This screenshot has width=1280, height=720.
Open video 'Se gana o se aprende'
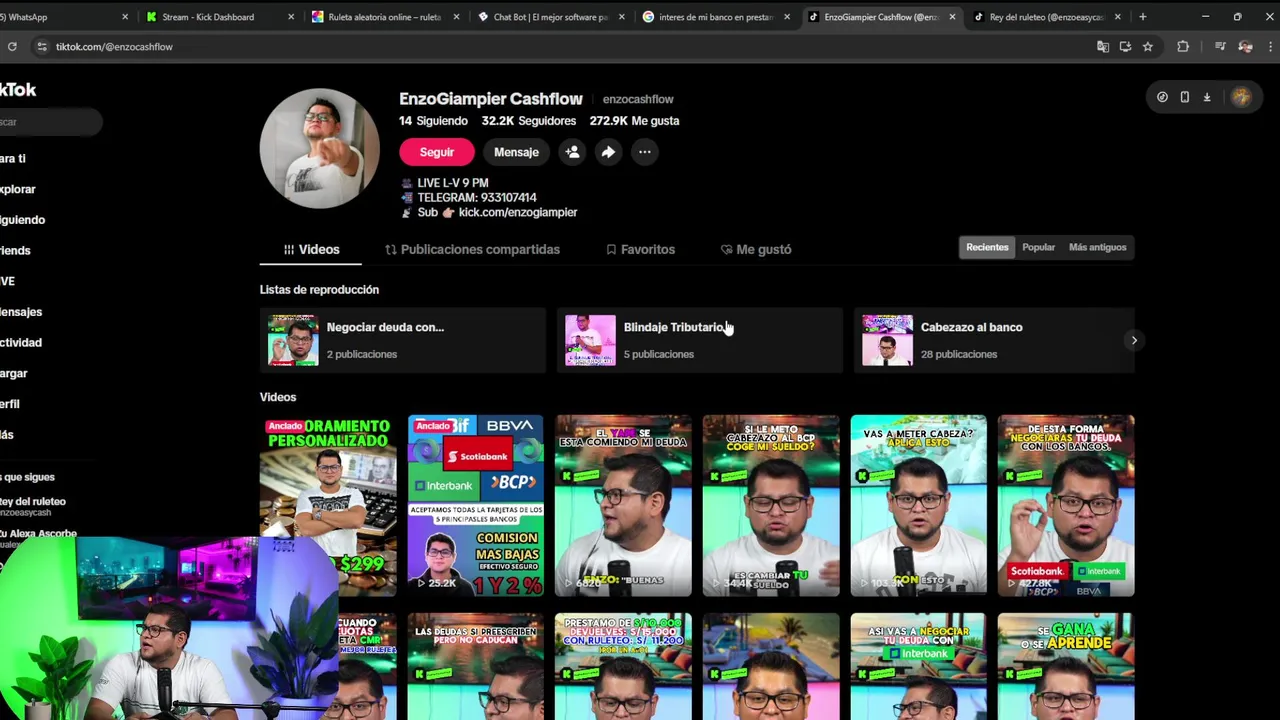coord(1066,666)
